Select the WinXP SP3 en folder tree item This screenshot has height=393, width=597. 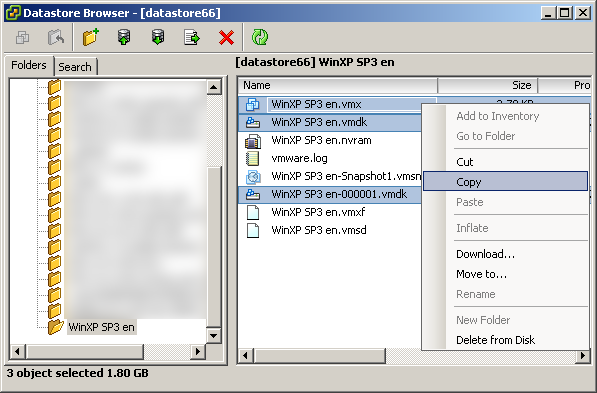(101, 327)
